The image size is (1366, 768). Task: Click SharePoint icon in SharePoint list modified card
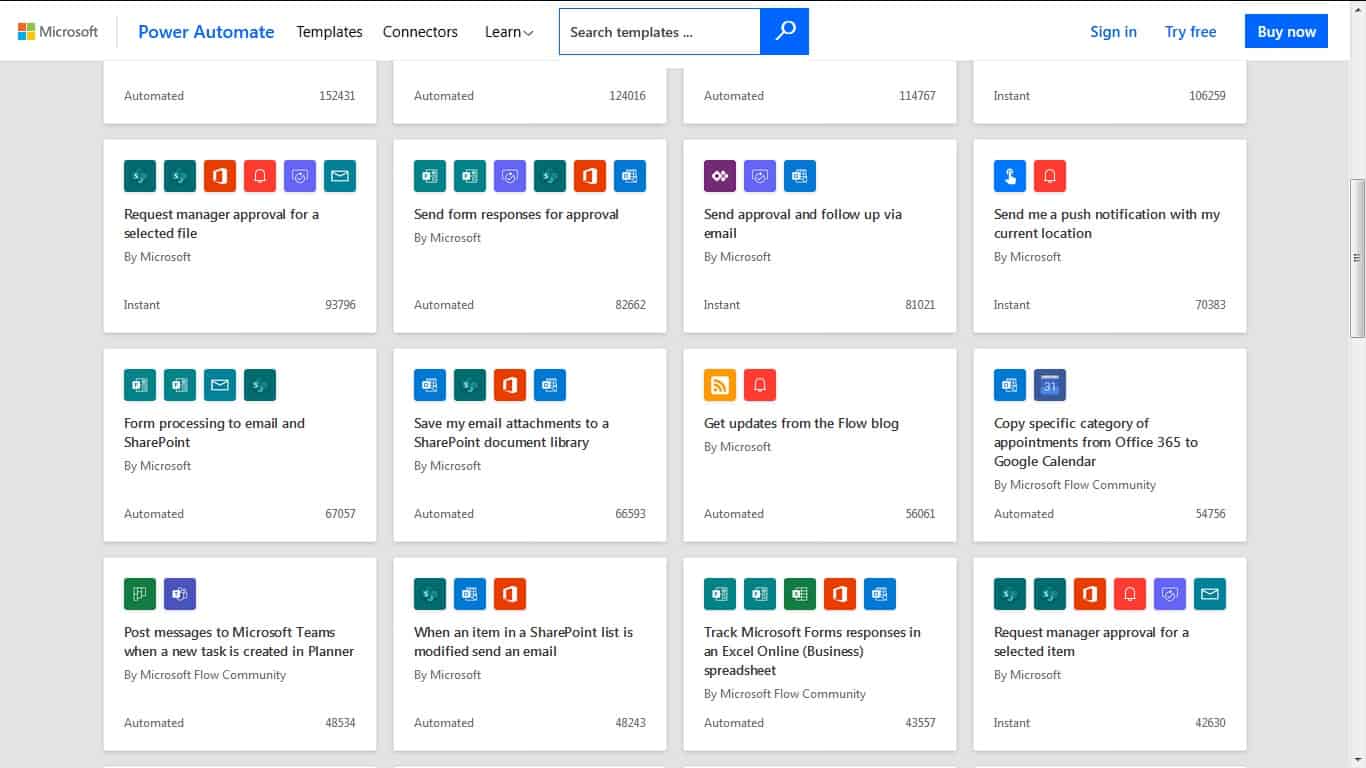[x=430, y=594]
